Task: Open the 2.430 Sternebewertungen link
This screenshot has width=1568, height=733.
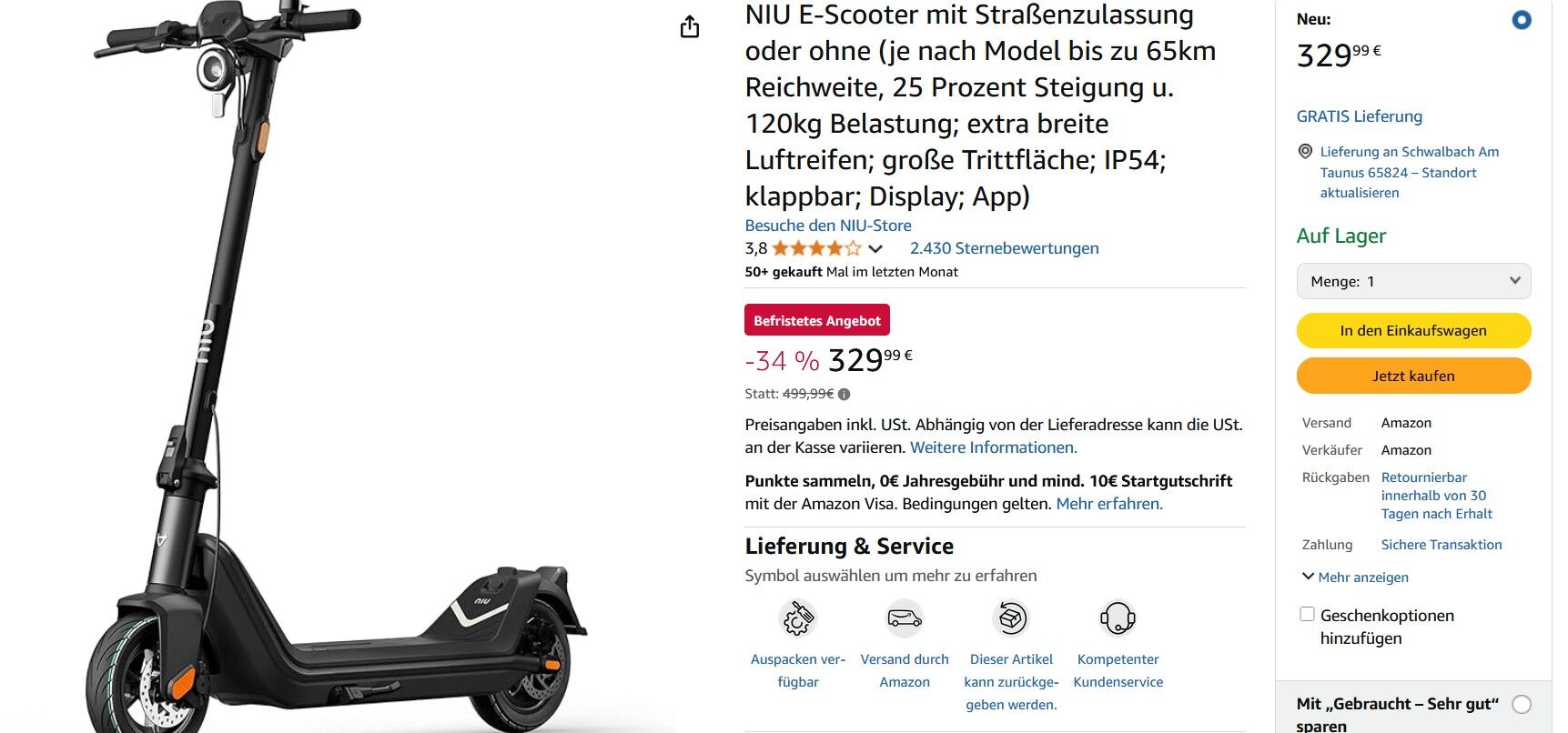Action: click(1004, 248)
